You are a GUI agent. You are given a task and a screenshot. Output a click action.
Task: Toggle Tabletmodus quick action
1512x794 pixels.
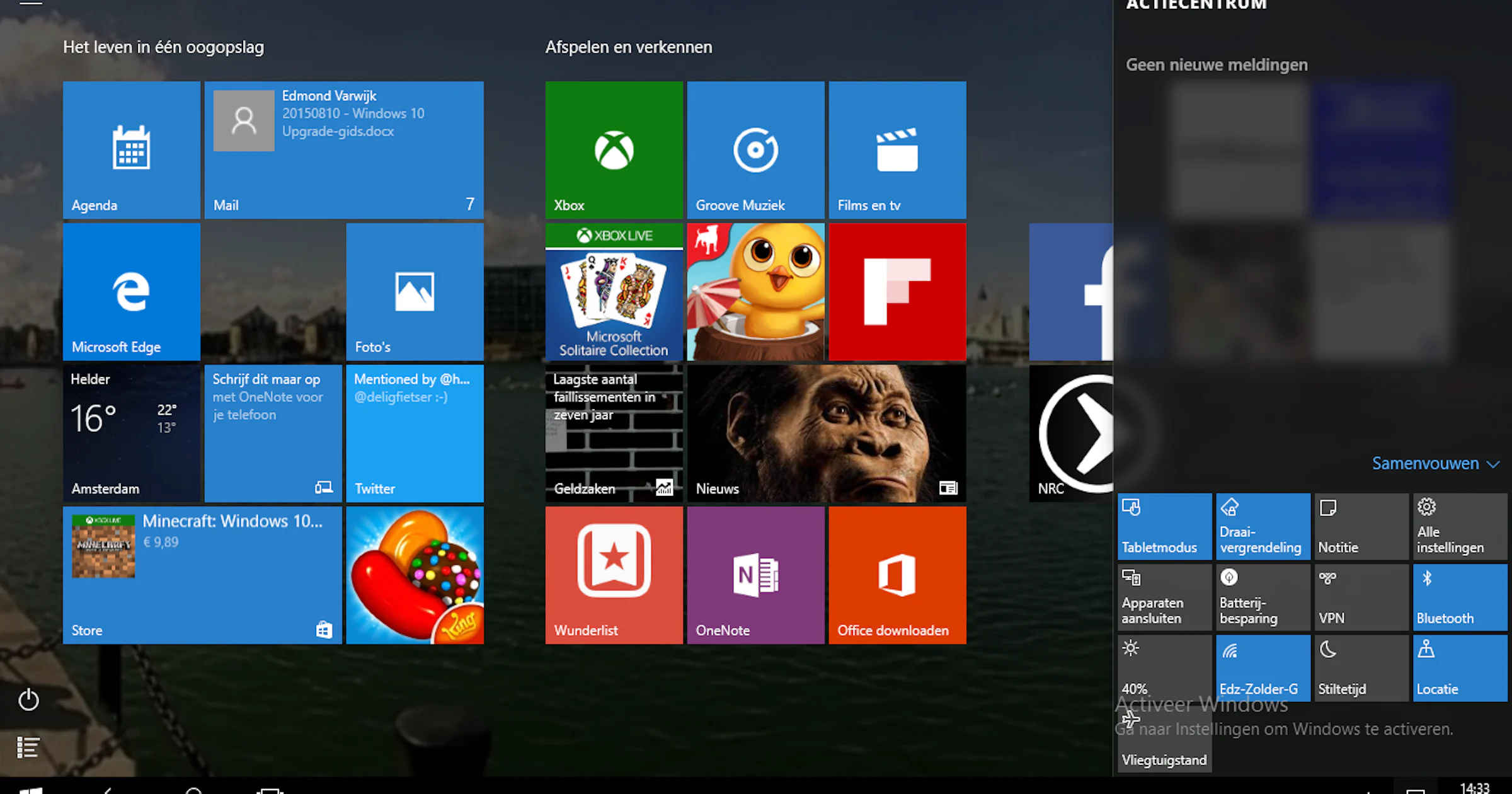click(1165, 527)
